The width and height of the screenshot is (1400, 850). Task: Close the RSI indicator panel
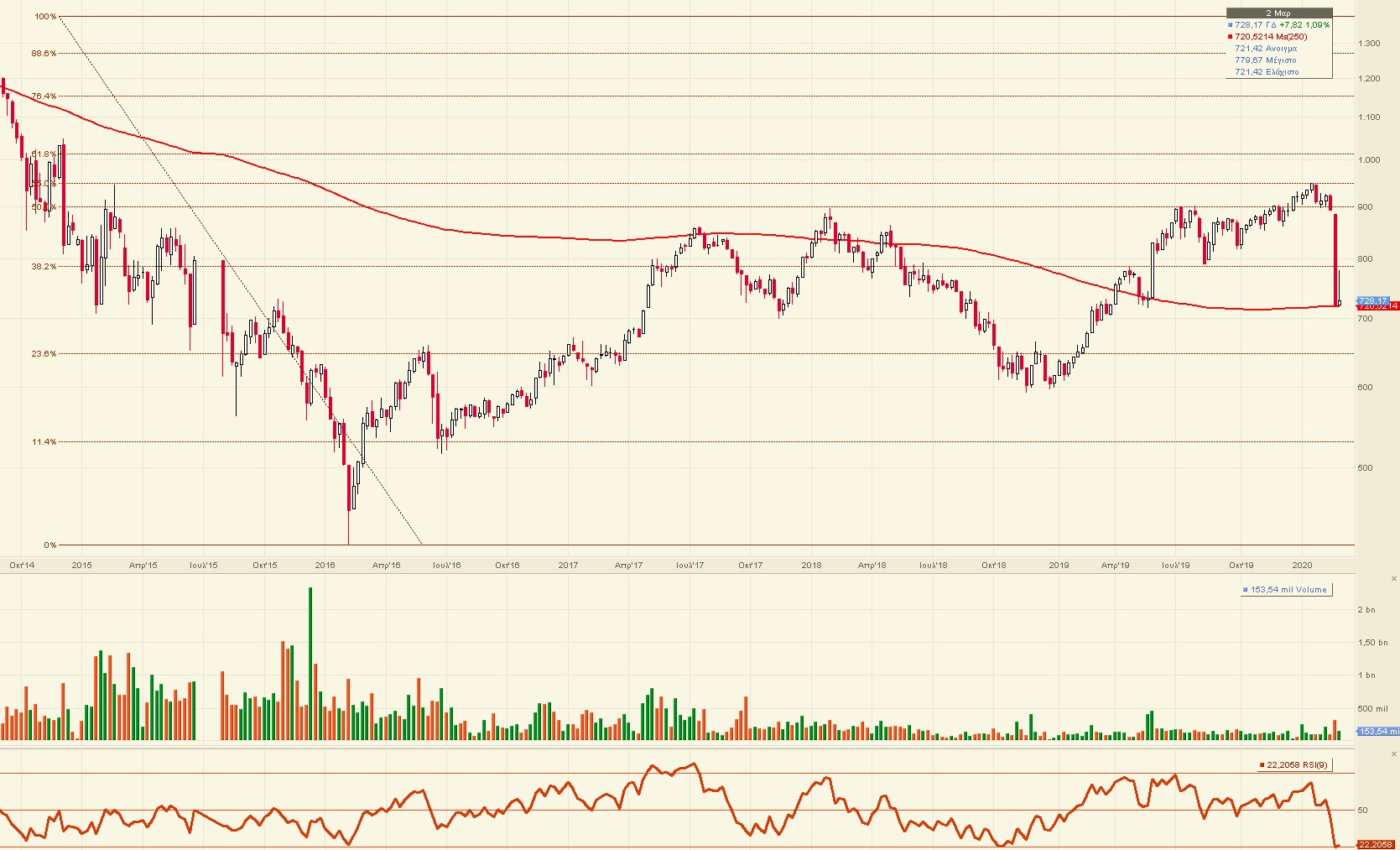coord(1394,754)
